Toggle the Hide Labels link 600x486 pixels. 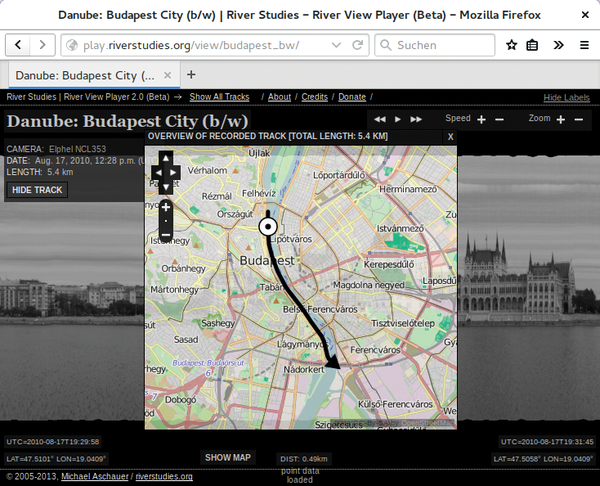pos(567,98)
